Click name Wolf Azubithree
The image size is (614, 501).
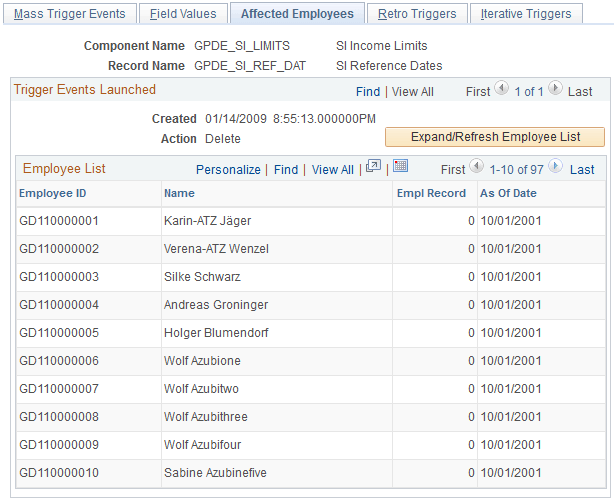click(x=206, y=417)
